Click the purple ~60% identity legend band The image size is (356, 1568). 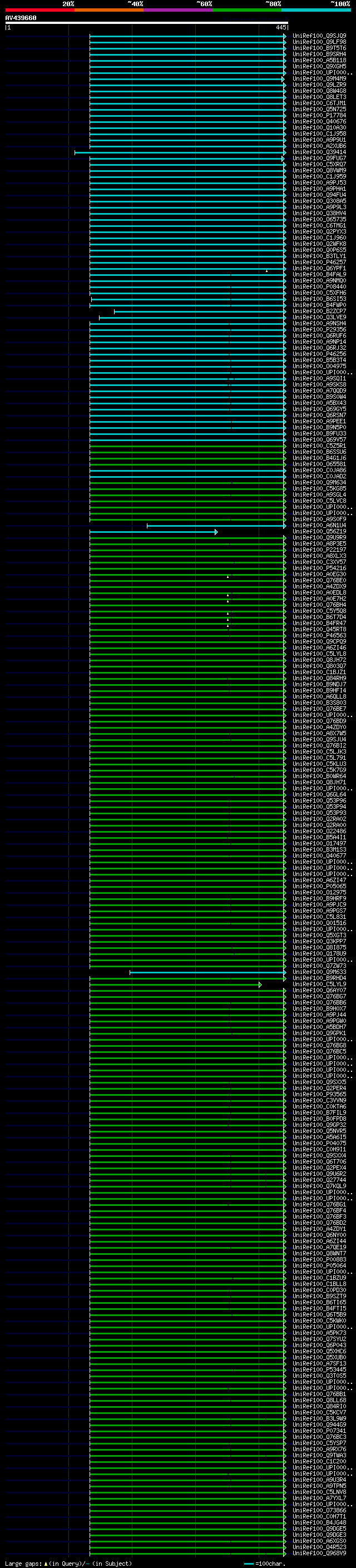179,10
